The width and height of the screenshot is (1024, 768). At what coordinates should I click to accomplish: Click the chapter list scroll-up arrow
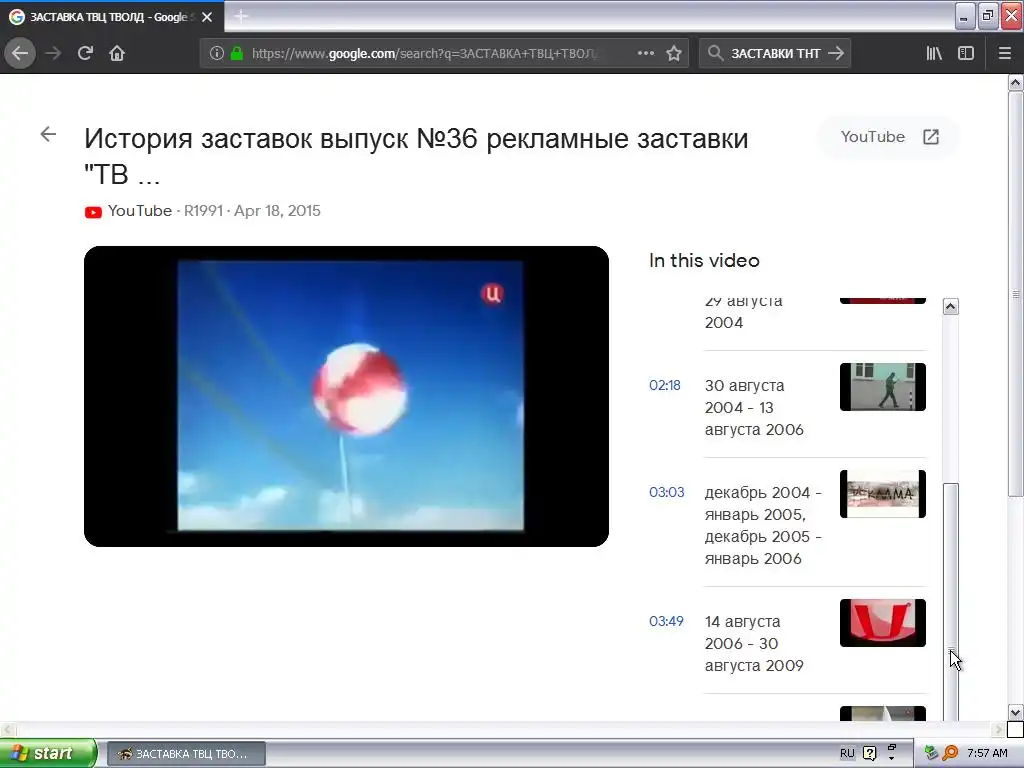point(951,306)
